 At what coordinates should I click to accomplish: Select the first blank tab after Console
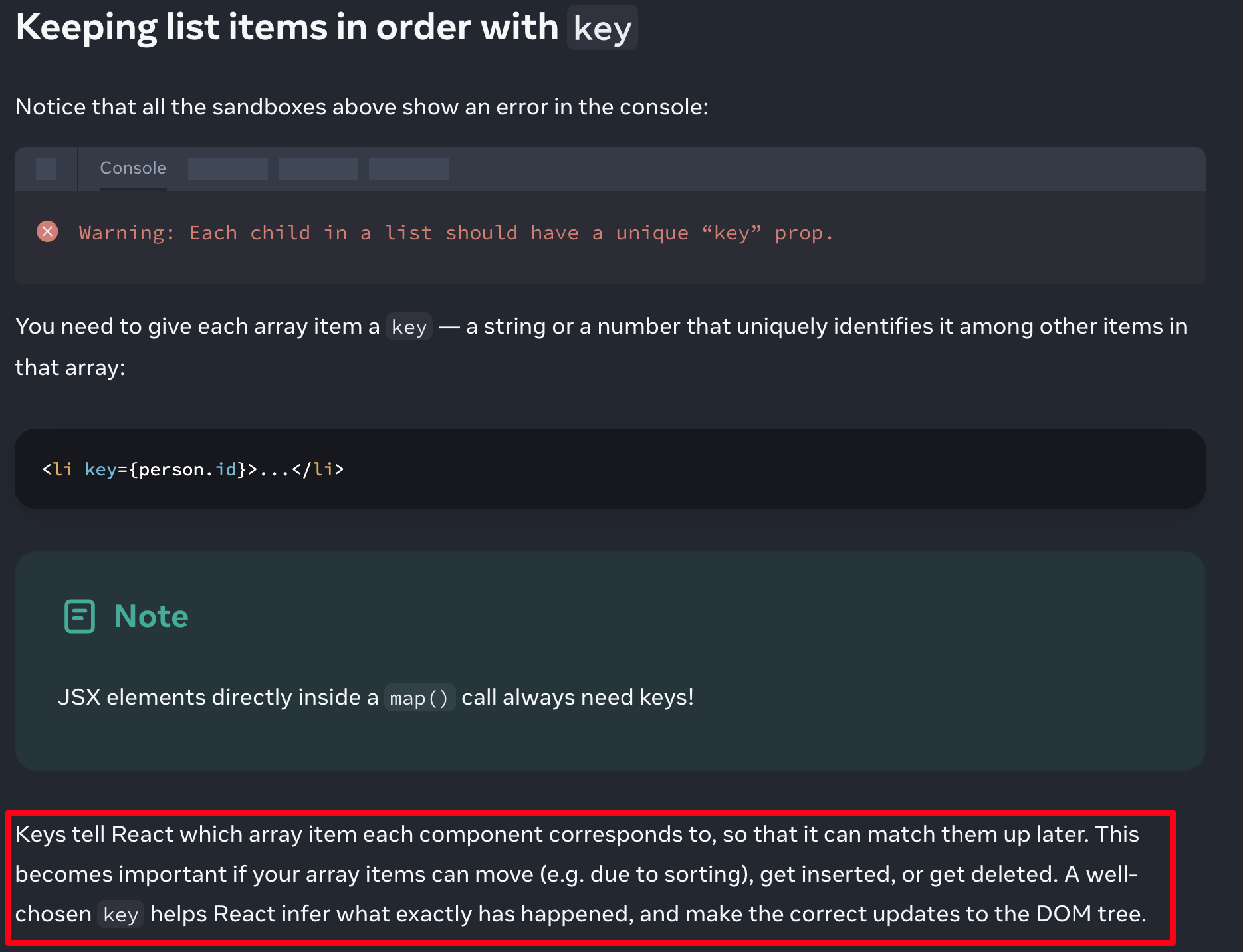pyautogui.click(x=228, y=169)
